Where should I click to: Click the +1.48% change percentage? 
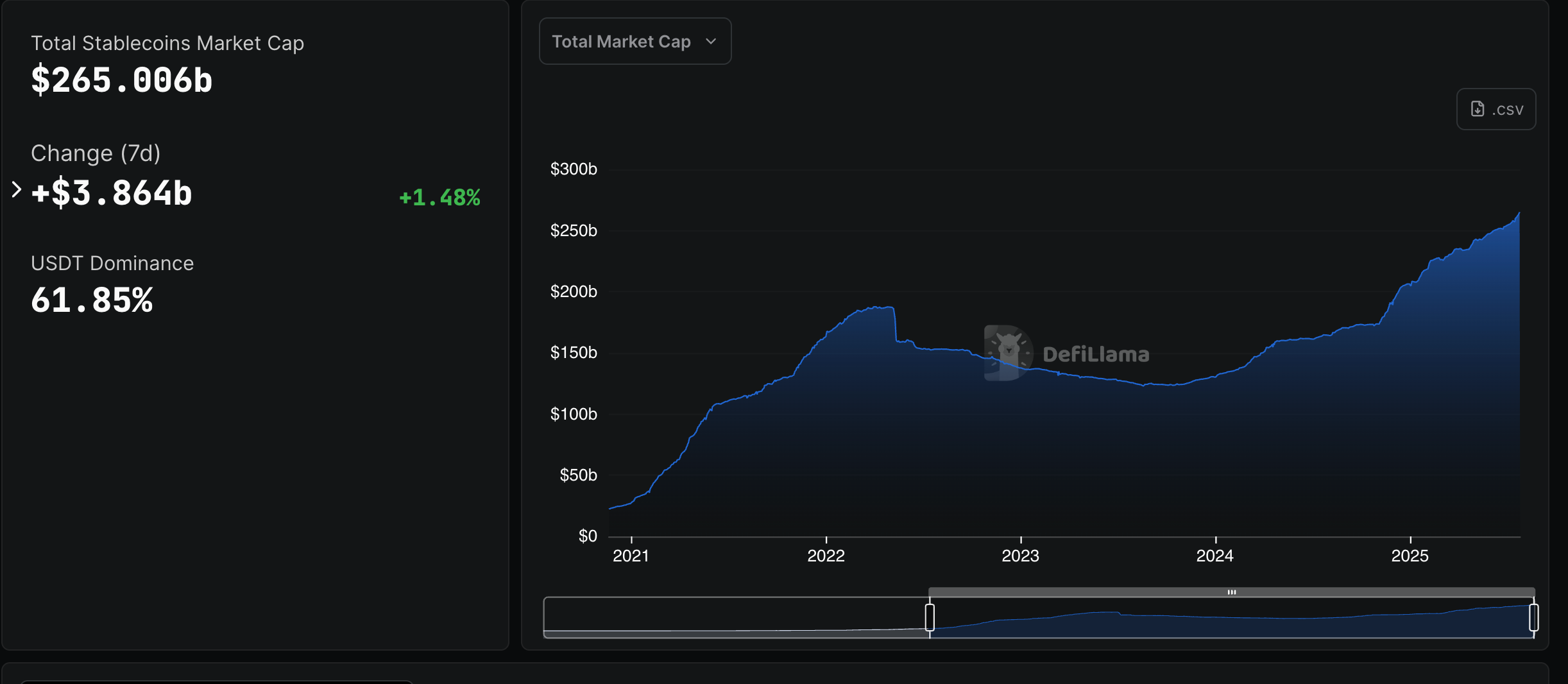click(439, 197)
